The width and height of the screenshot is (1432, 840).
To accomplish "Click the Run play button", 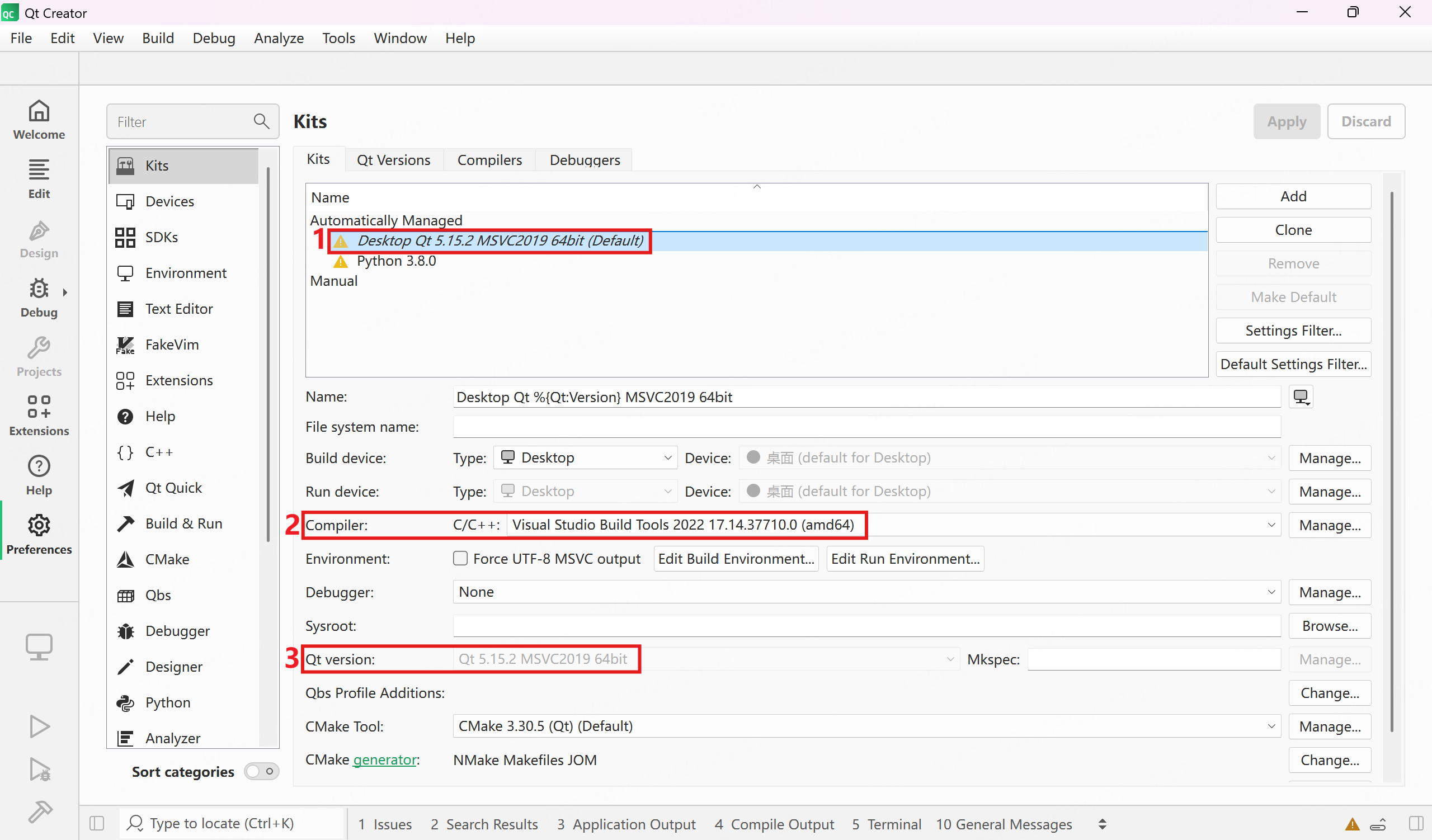I will 39,726.
